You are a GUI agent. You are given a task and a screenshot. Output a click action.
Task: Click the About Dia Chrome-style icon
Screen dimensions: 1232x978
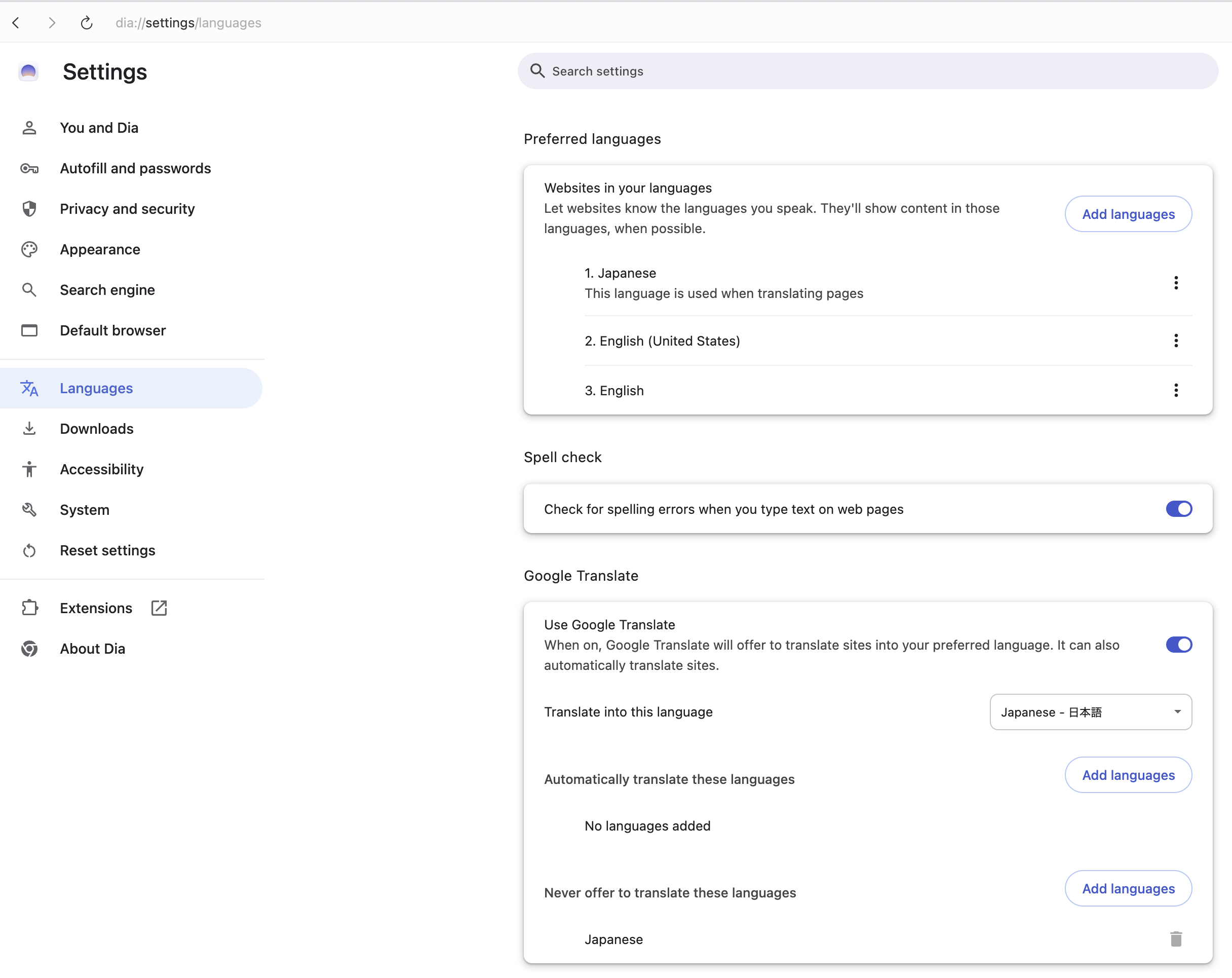(x=29, y=649)
